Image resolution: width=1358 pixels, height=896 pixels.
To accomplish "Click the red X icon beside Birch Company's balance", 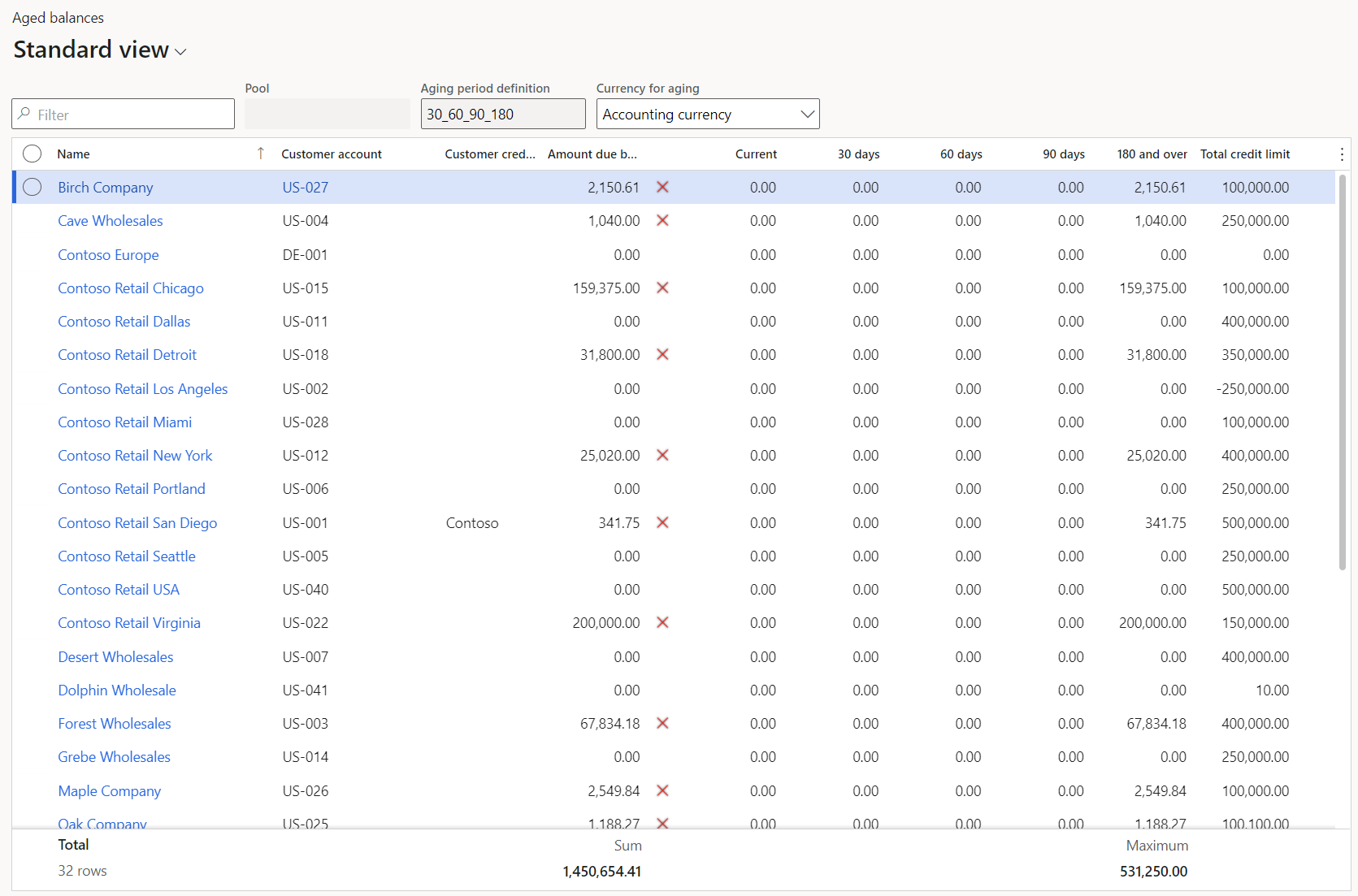I will coord(662,187).
